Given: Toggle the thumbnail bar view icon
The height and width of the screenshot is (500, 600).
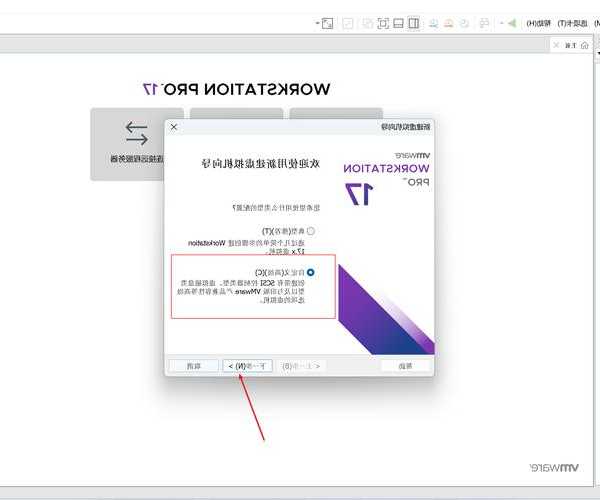Looking at the screenshot, I should (x=398, y=22).
